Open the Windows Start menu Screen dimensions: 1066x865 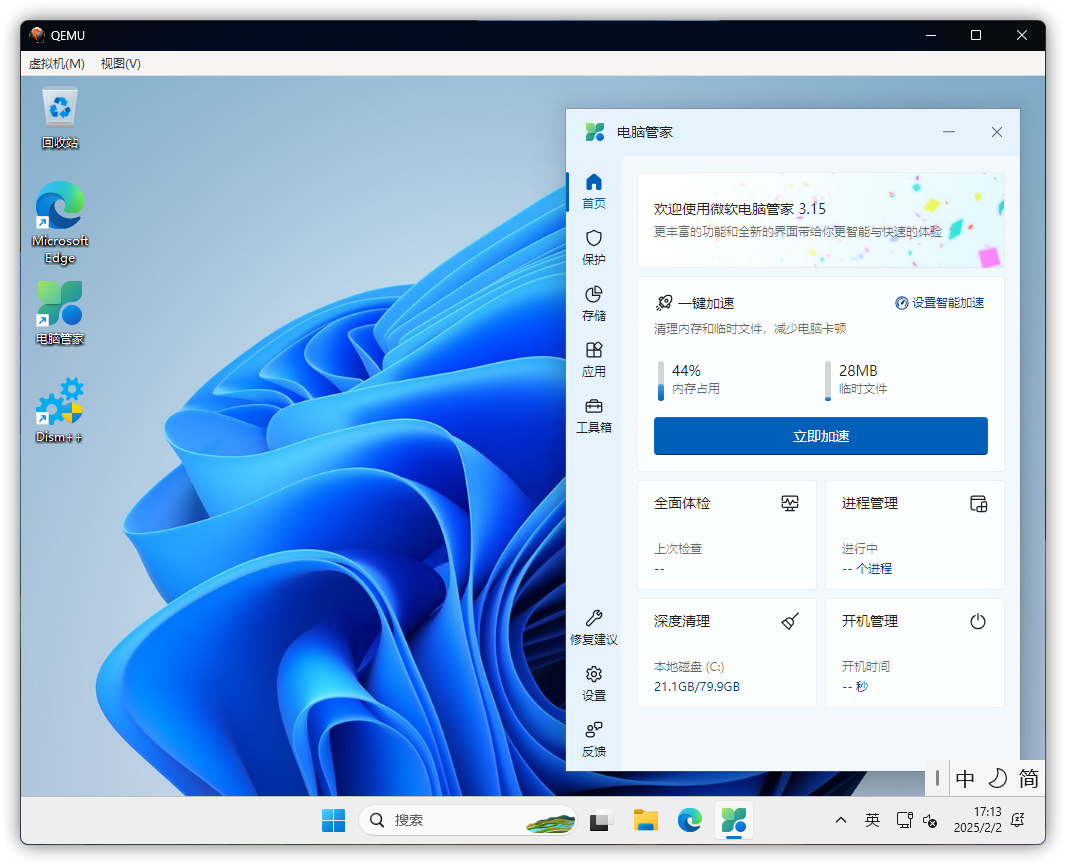[x=333, y=820]
